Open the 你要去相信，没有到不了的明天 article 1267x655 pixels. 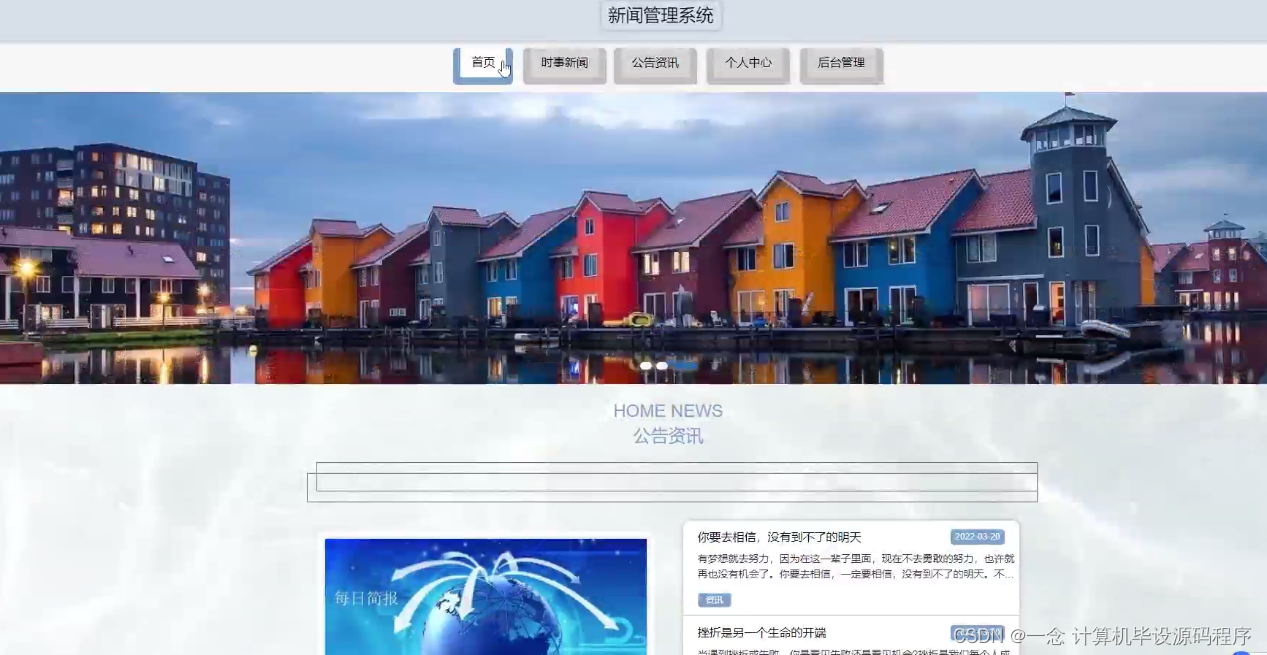point(779,537)
